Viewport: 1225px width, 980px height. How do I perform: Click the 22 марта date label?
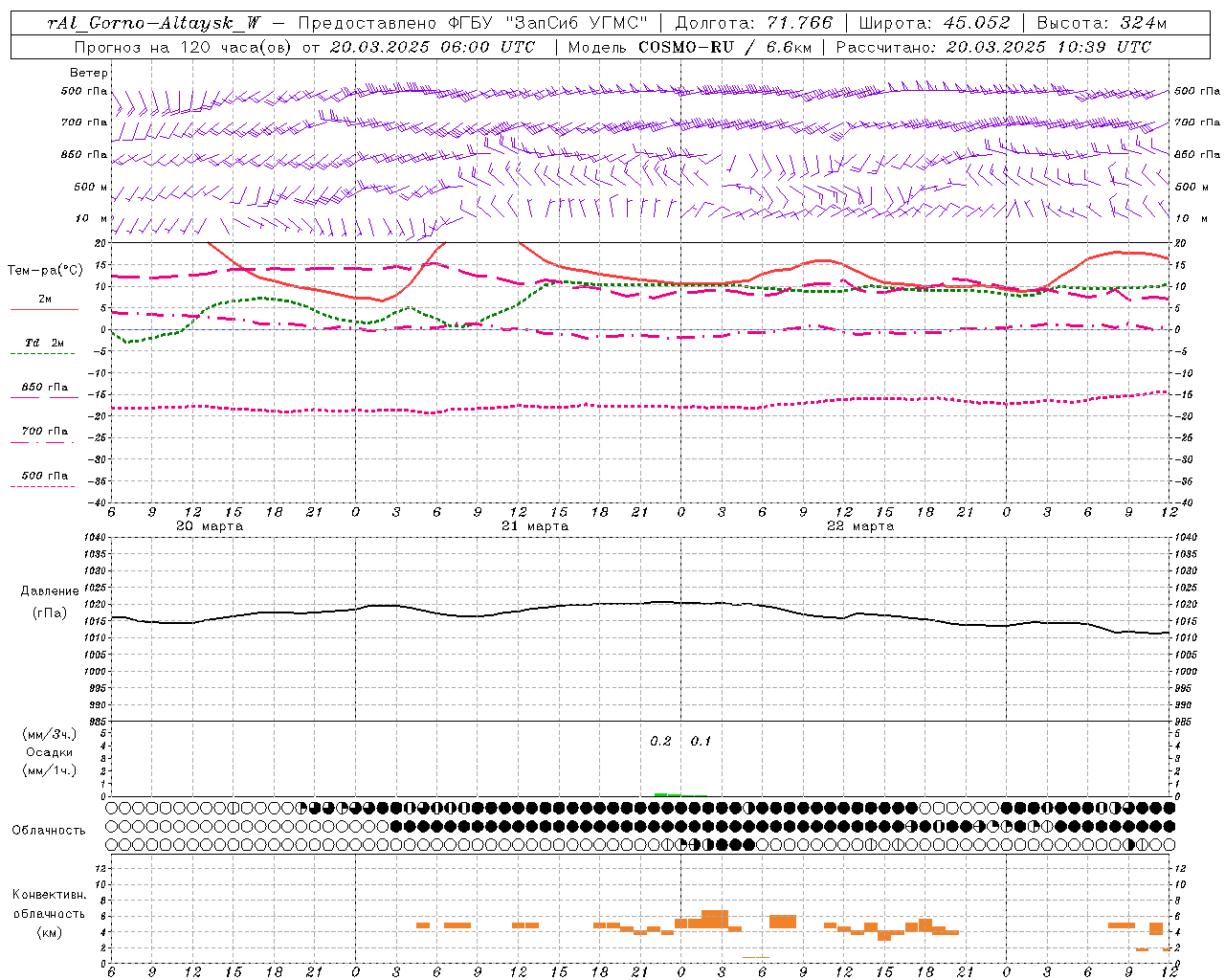(x=860, y=526)
